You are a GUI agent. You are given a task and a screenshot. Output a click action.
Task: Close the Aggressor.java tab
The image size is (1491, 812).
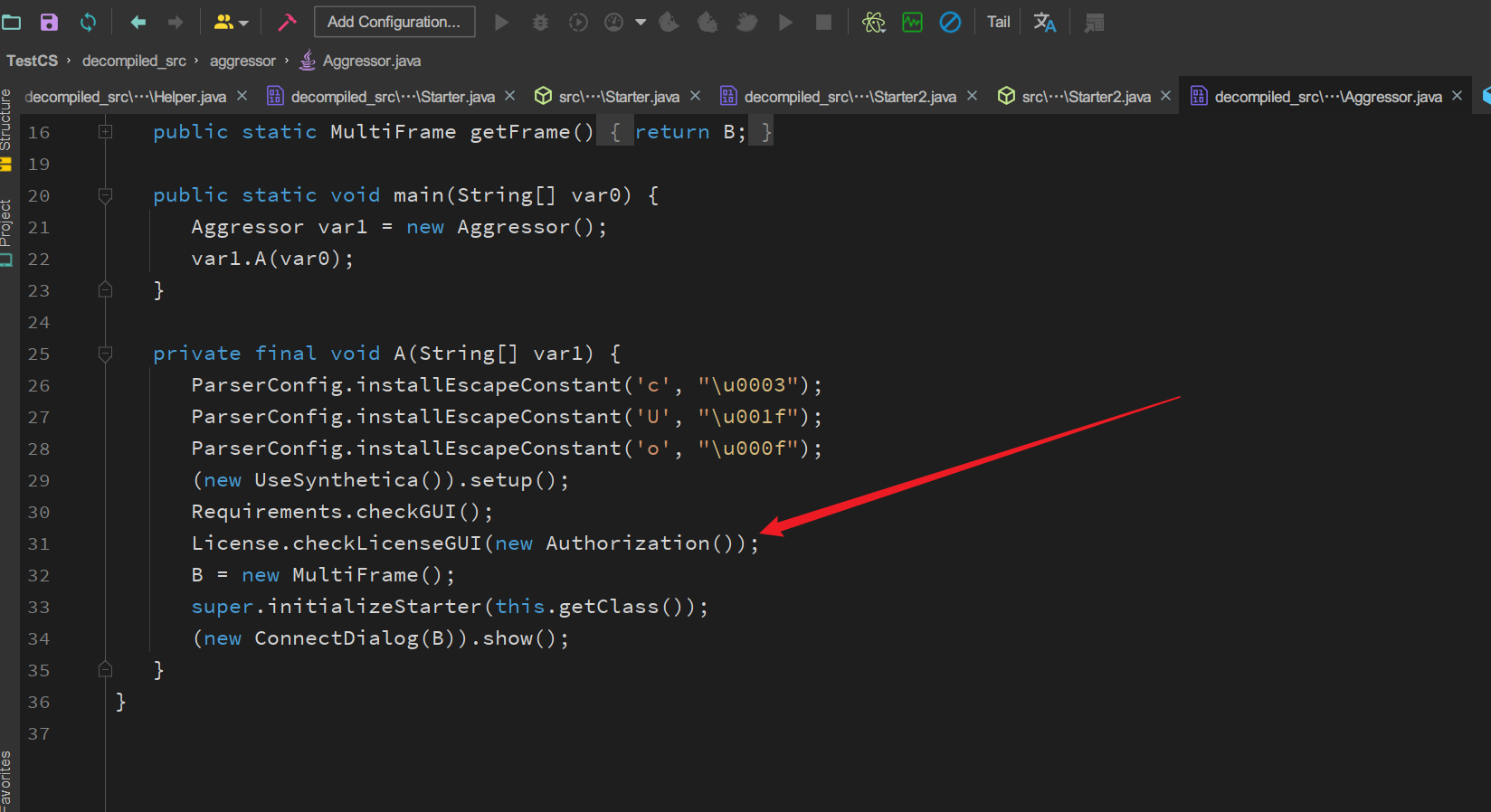(x=1457, y=96)
